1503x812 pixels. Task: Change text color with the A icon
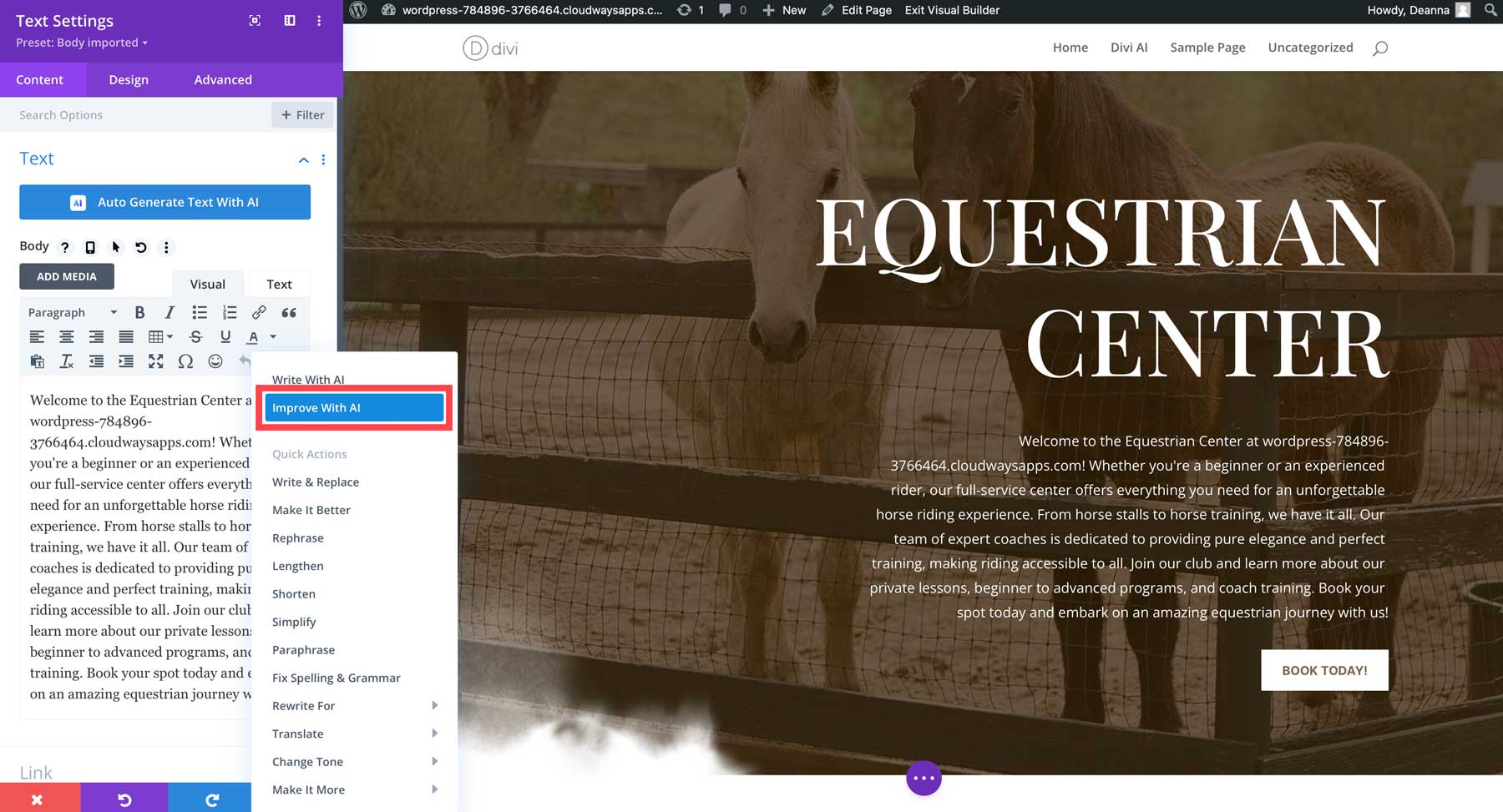[253, 337]
